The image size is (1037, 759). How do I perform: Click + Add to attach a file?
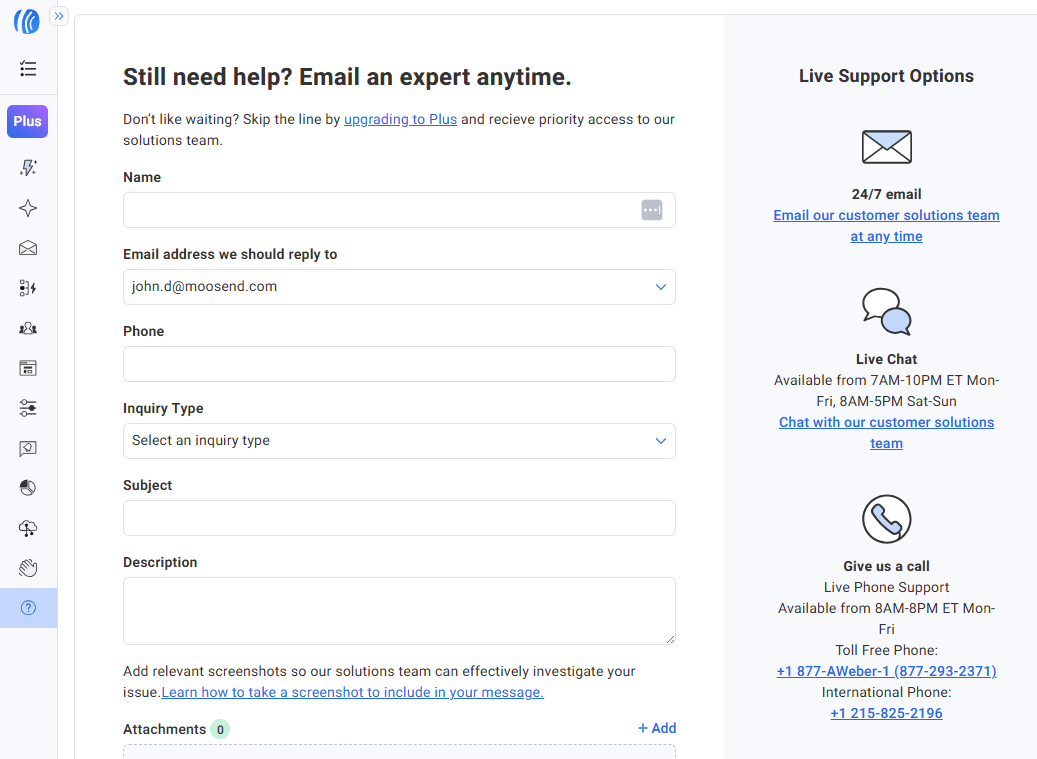coord(657,728)
